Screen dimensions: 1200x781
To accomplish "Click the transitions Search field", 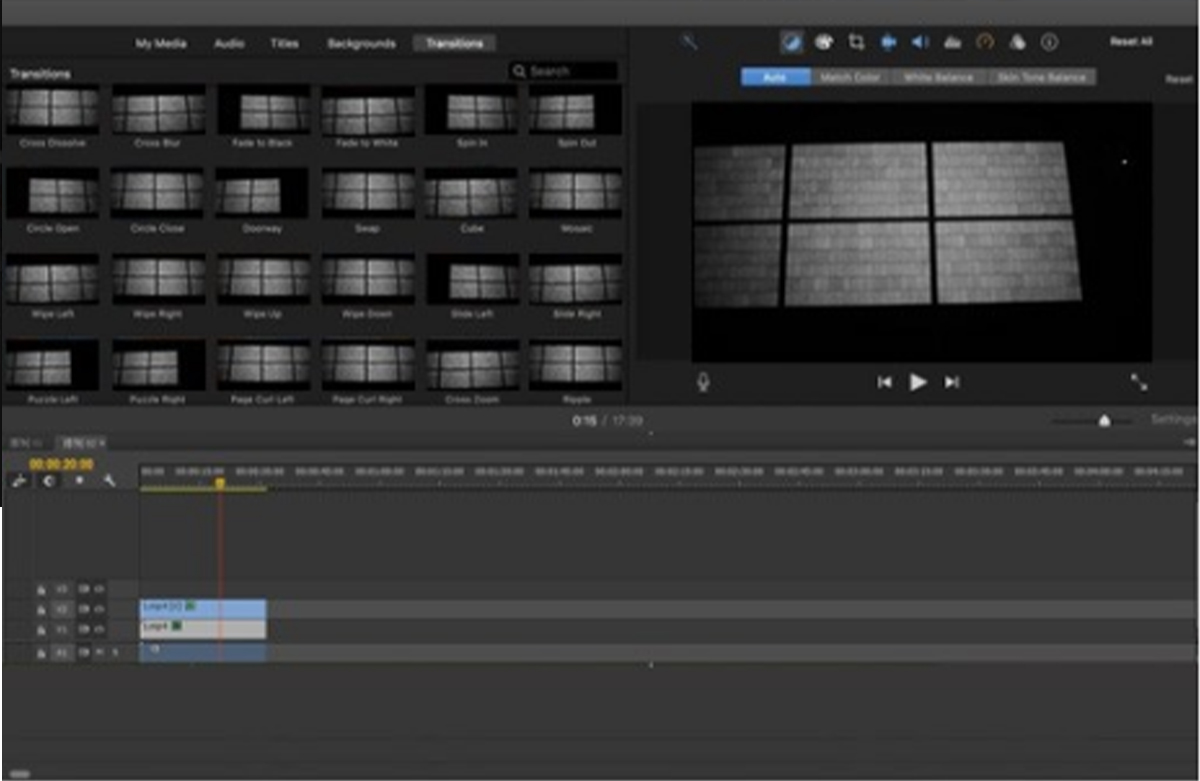I will [564, 71].
